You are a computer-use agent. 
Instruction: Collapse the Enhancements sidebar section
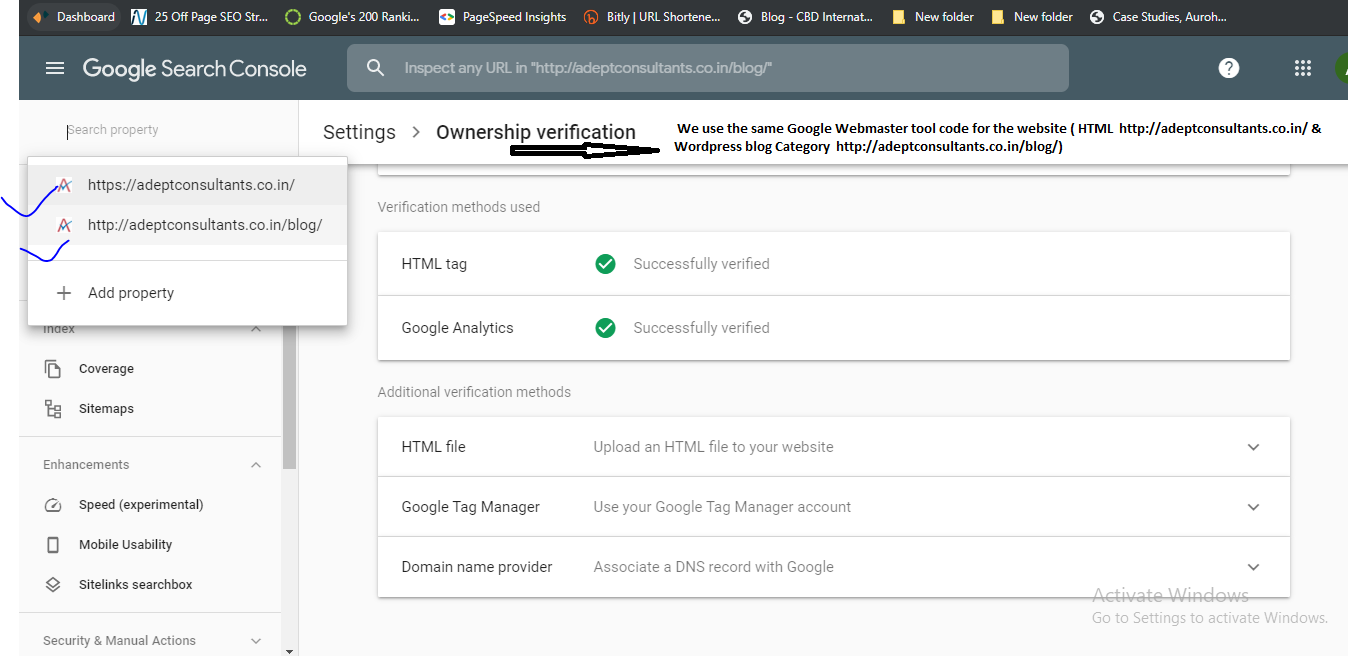tap(256, 465)
